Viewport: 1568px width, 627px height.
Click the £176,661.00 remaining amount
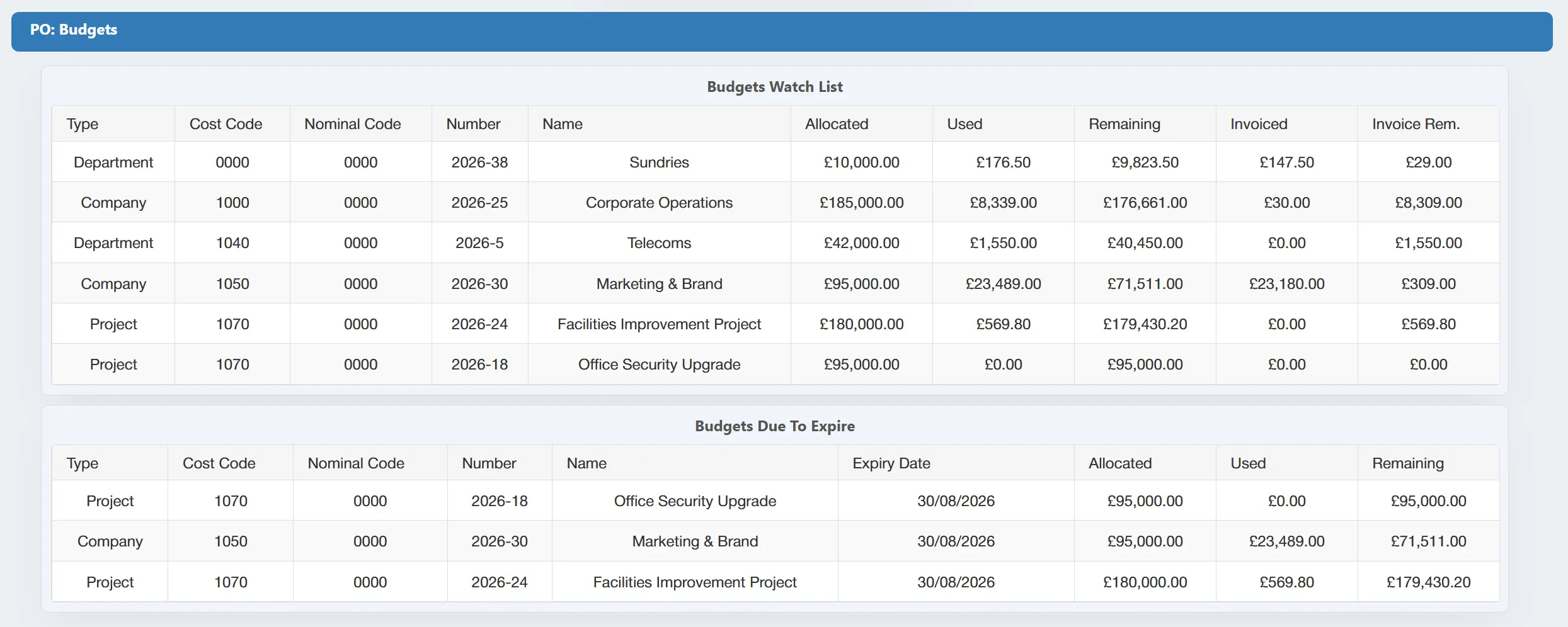coord(1145,203)
